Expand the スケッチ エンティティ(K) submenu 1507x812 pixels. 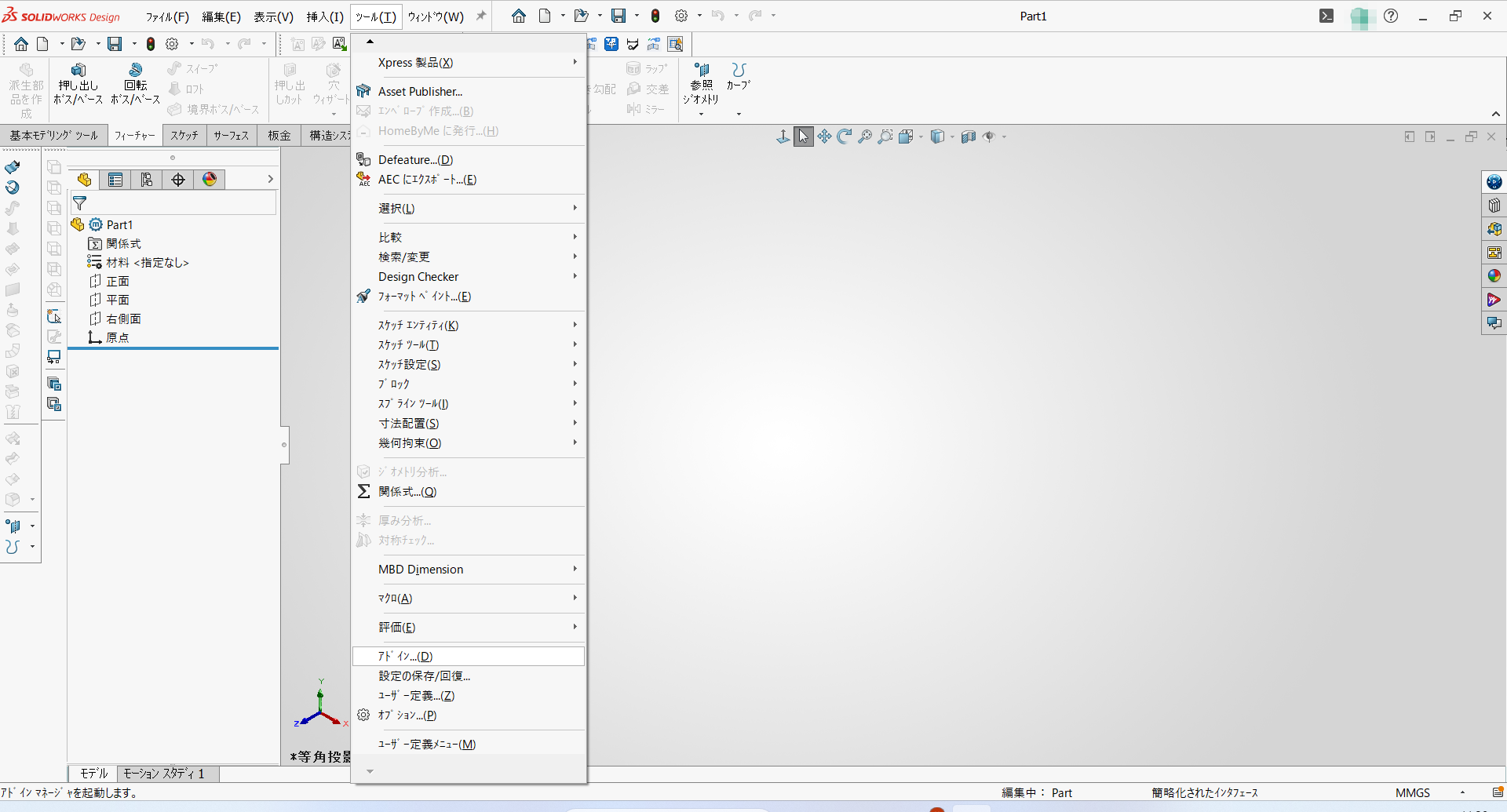[469, 326]
